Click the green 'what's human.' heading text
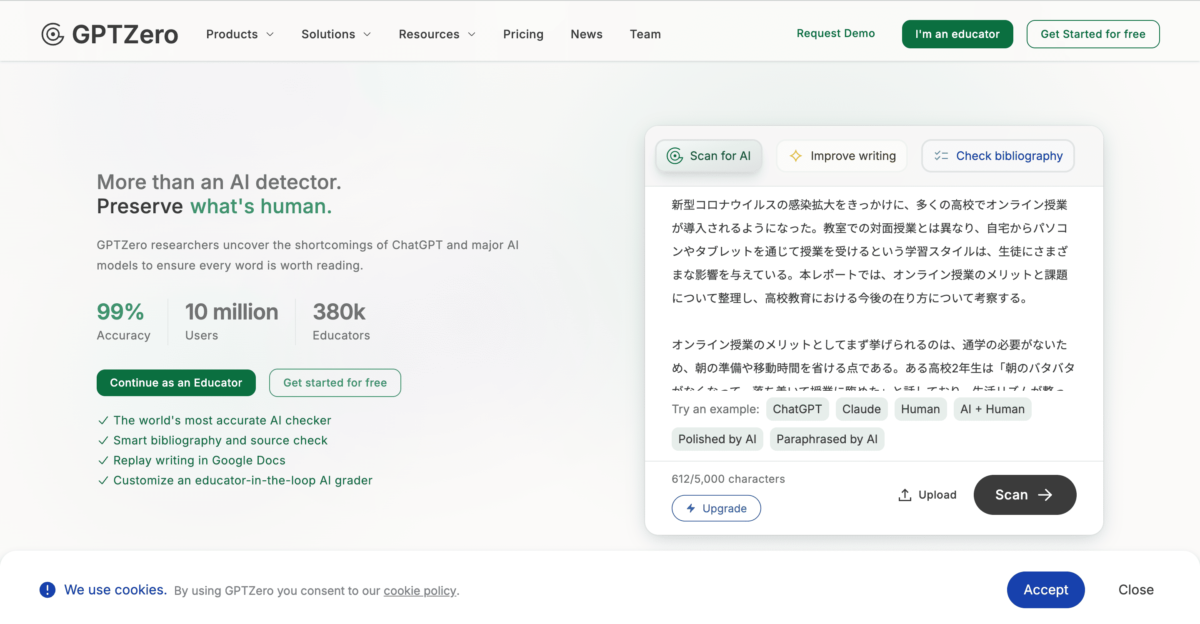 point(261,207)
